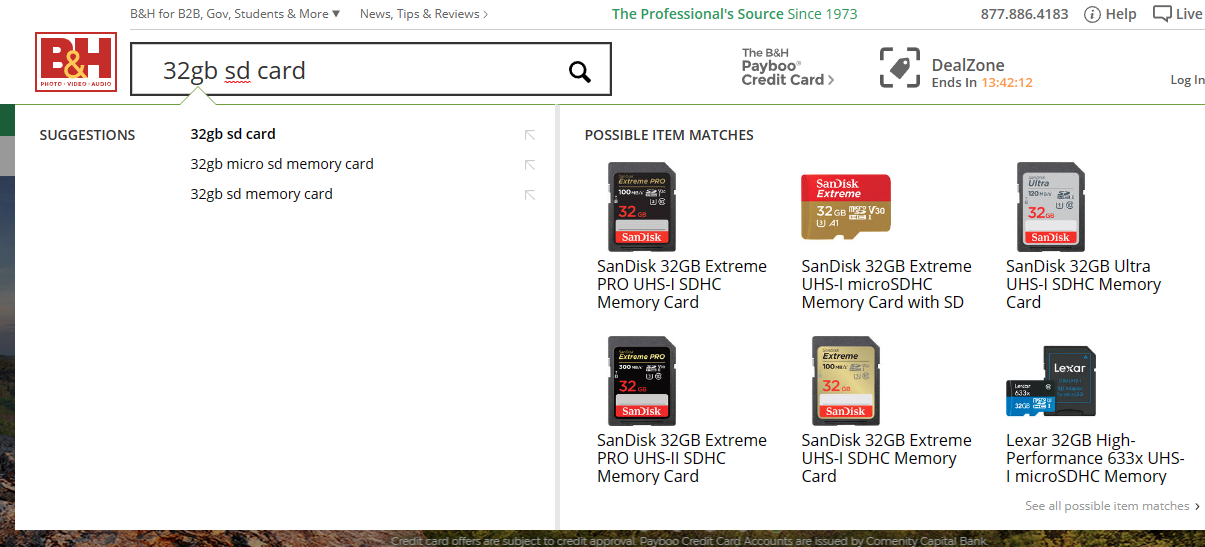This screenshot has height=547, width=1205.
Task: Select suggestion '32gb micro sd memory card'
Action: click(x=282, y=164)
